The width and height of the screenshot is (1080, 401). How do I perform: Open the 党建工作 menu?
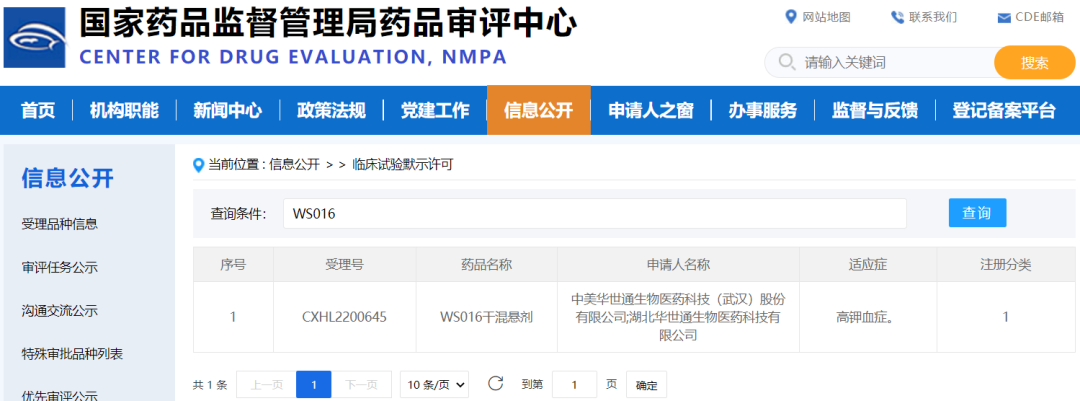point(435,110)
